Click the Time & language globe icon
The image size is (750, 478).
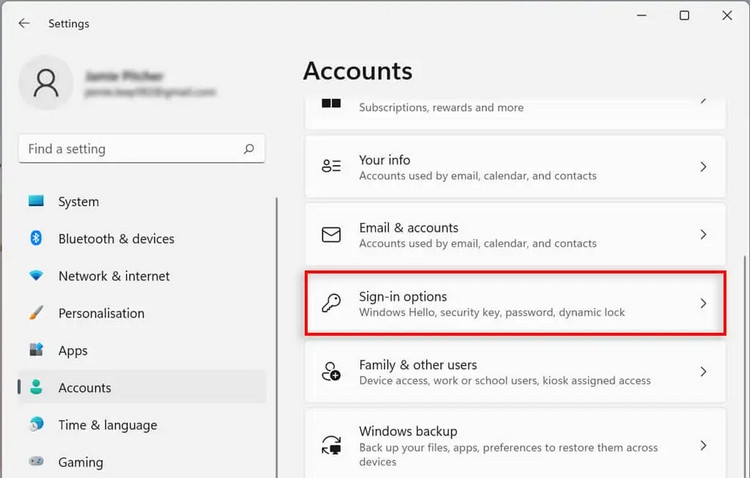37,424
